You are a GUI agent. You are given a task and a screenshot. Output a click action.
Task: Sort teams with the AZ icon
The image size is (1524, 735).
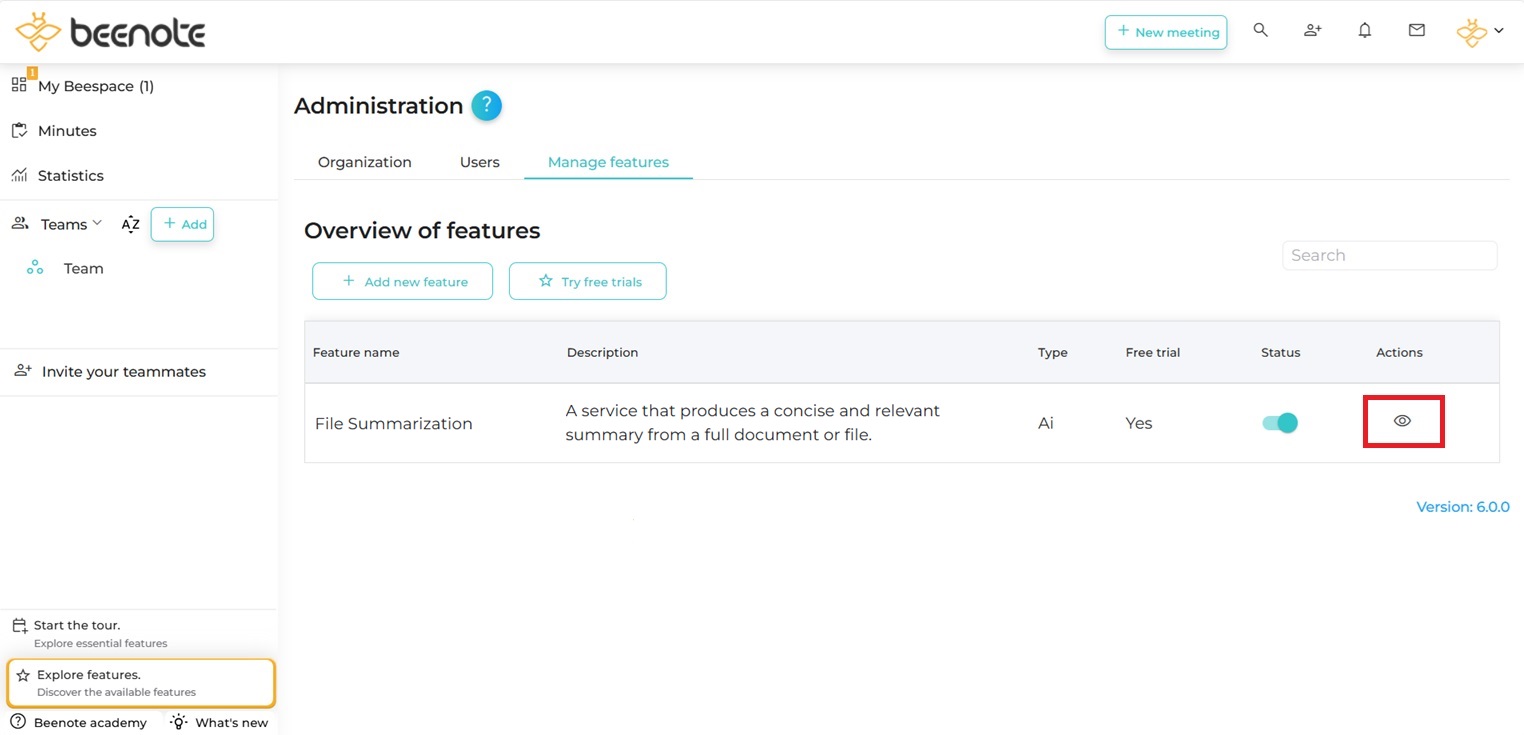tap(130, 225)
